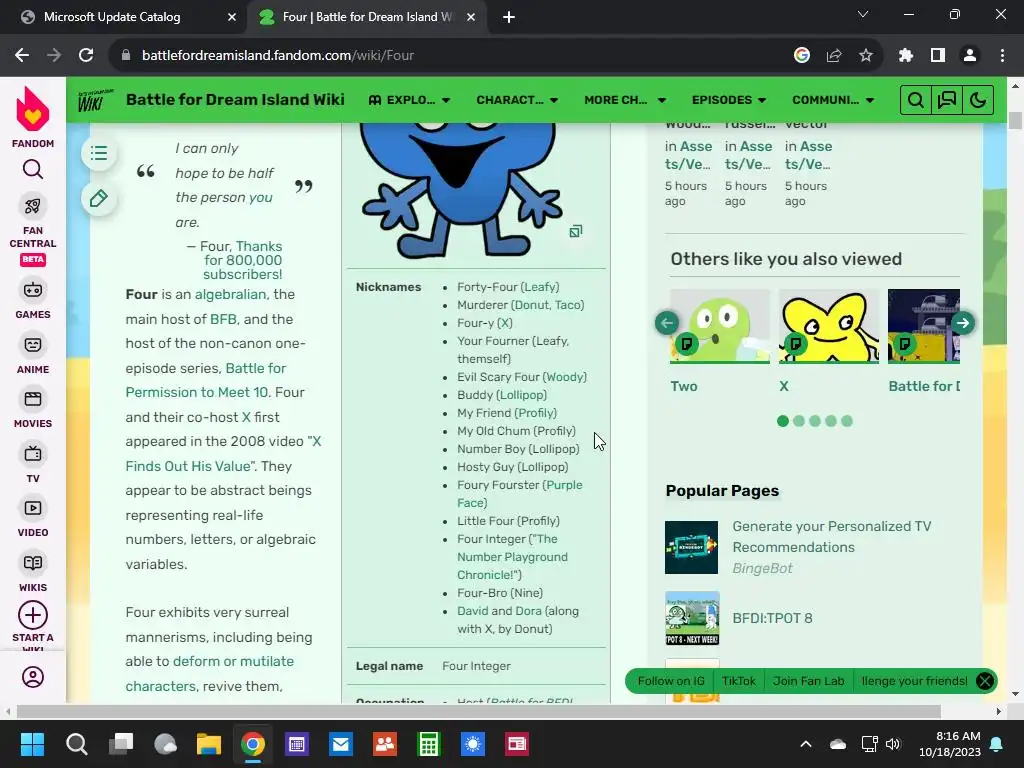Select the second carousel page dot
Screen dimensions: 1024x768
pos(799,421)
